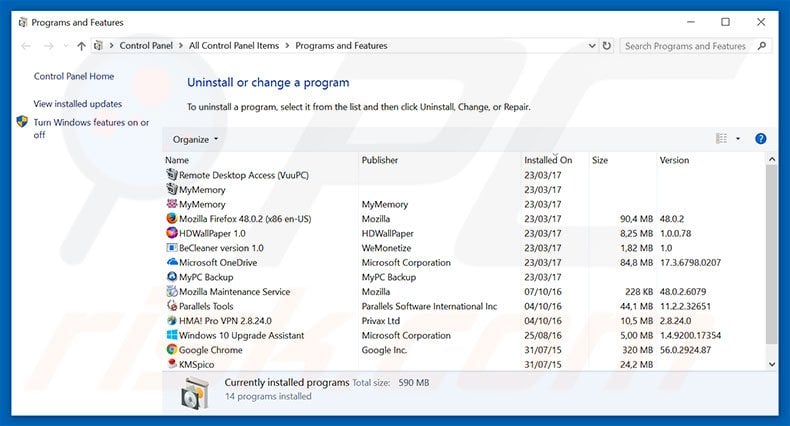Click the vertical scrollbar thumb
790x426 pixels.
771,254
